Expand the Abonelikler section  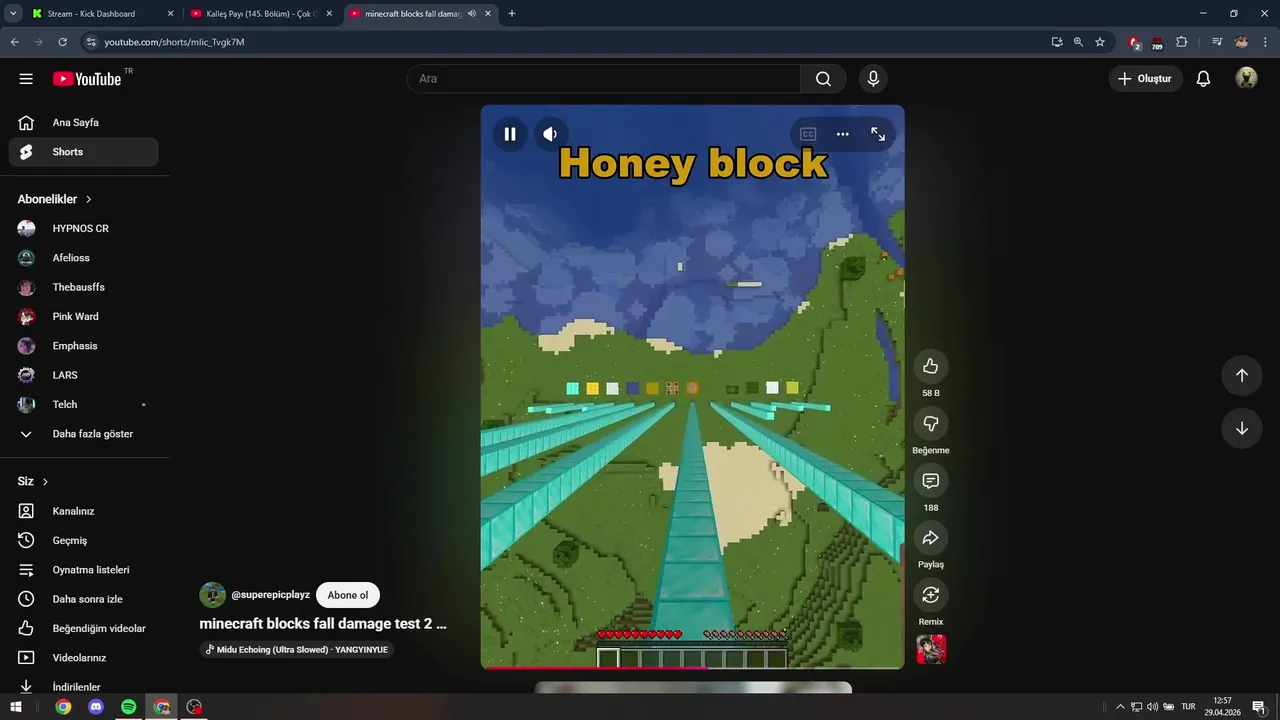55,199
